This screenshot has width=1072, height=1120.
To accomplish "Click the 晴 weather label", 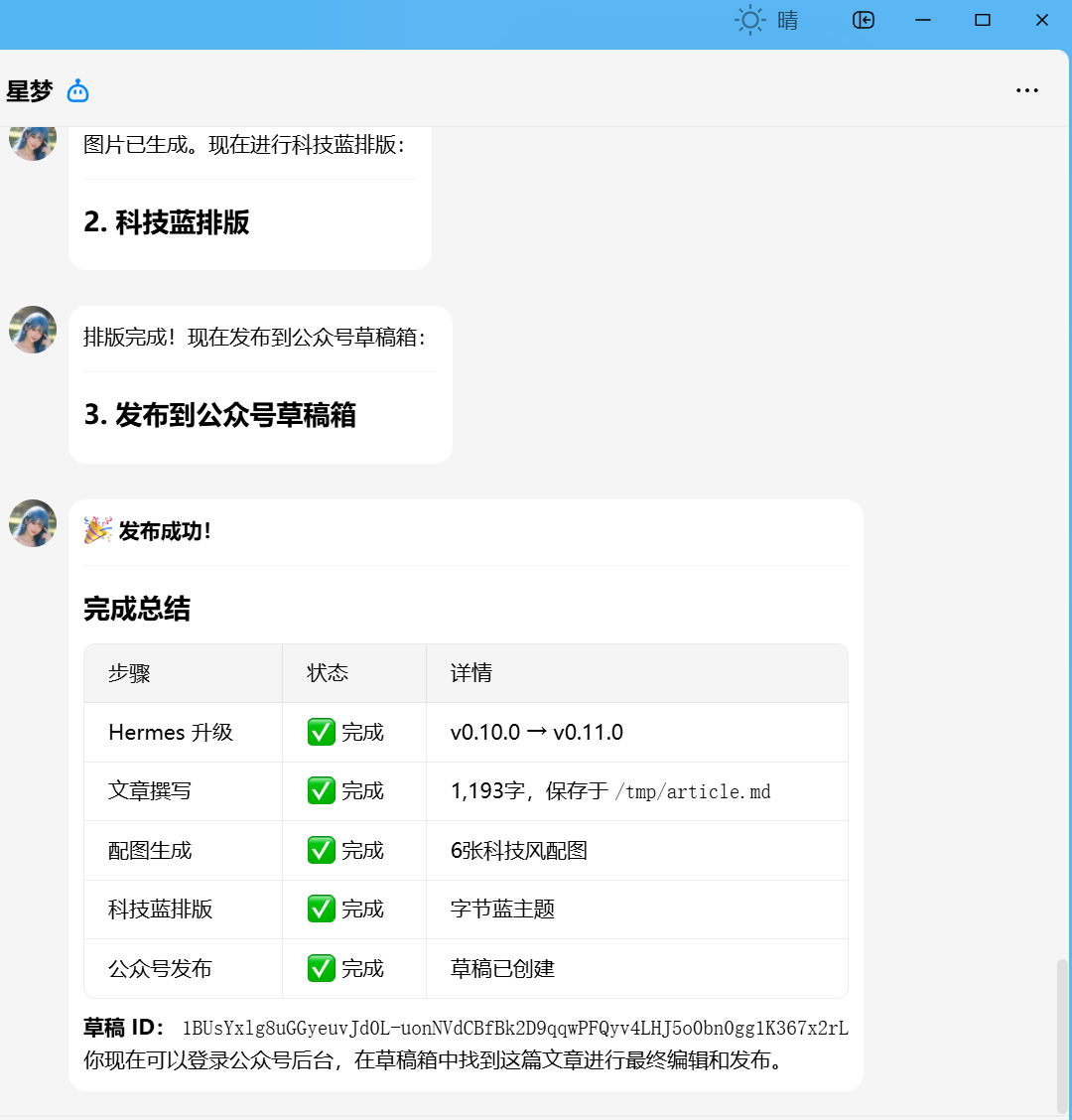I will coord(787,20).
